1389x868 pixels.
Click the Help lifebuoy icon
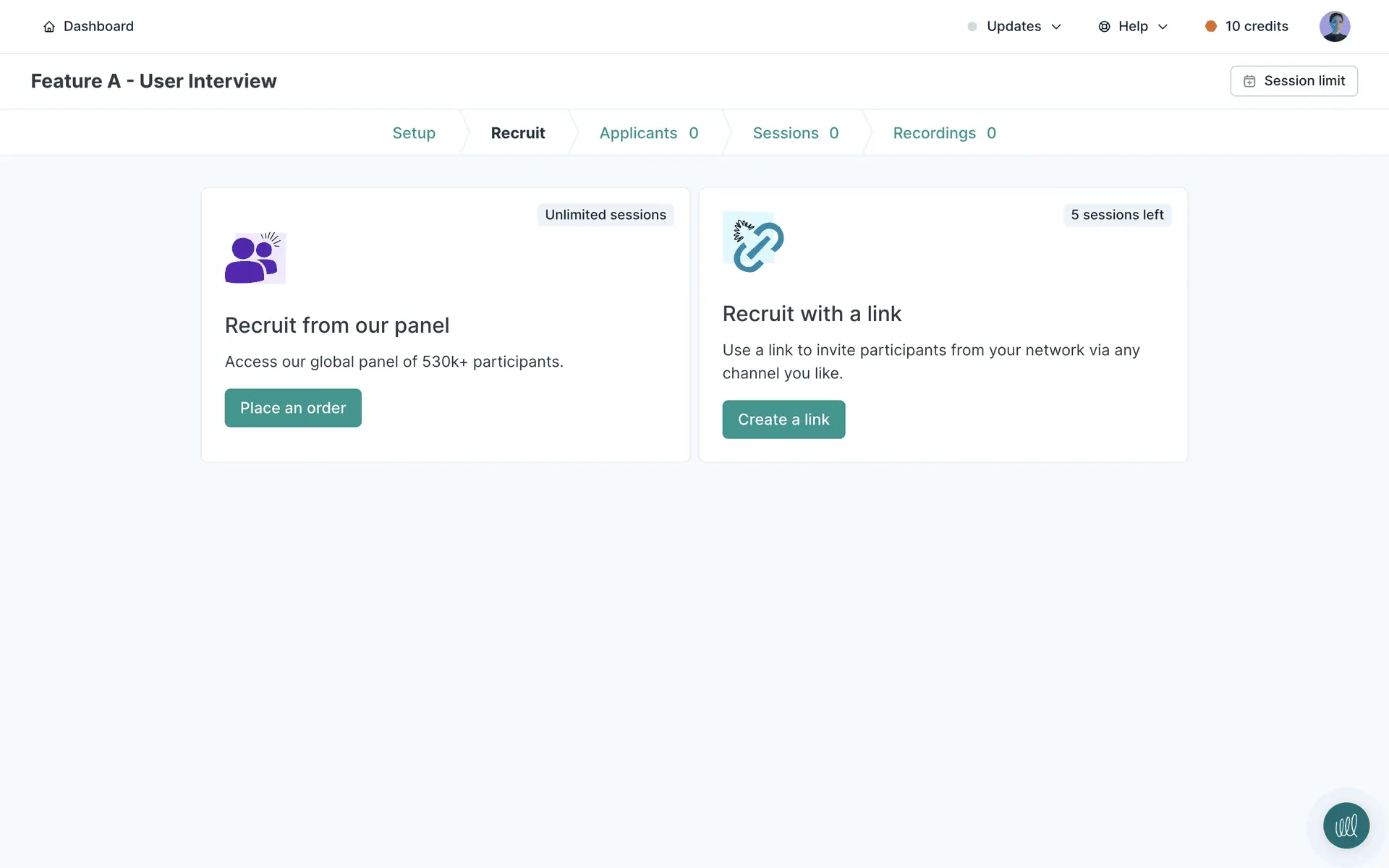click(1104, 27)
